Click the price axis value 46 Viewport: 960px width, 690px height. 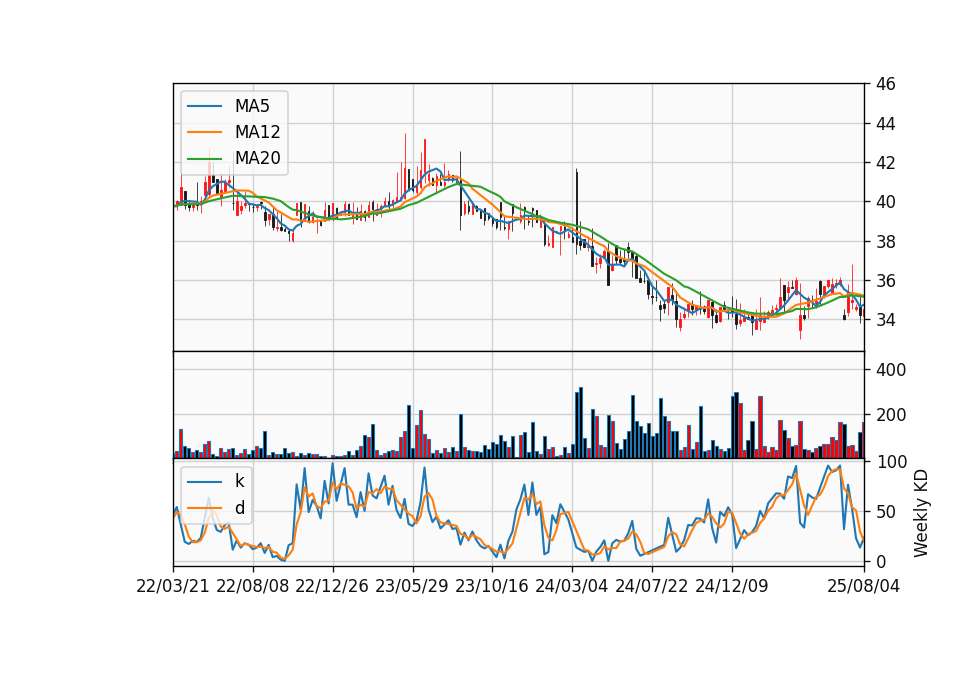(885, 84)
